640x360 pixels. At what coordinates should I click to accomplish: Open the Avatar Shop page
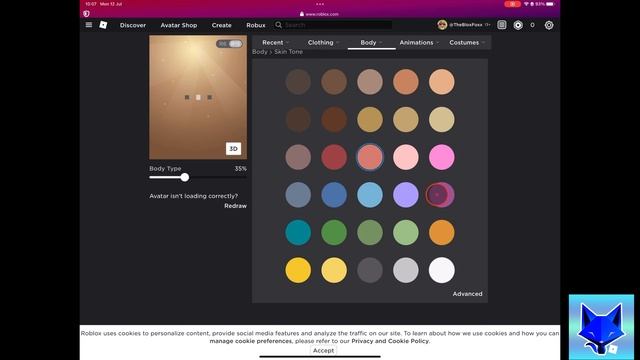pyautogui.click(x=179, y=25)
